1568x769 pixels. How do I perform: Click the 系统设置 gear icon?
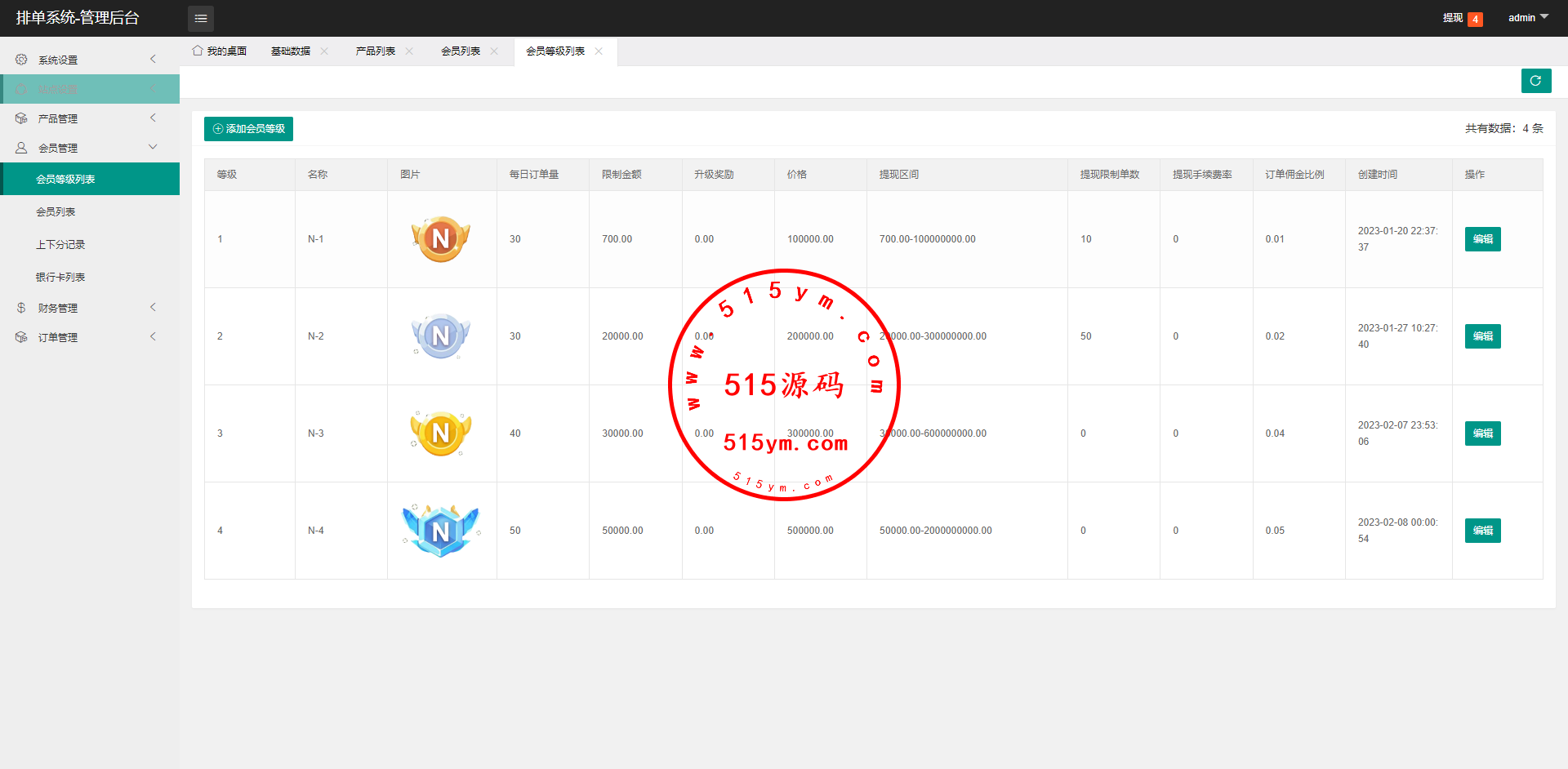click(x=21, y=60)
